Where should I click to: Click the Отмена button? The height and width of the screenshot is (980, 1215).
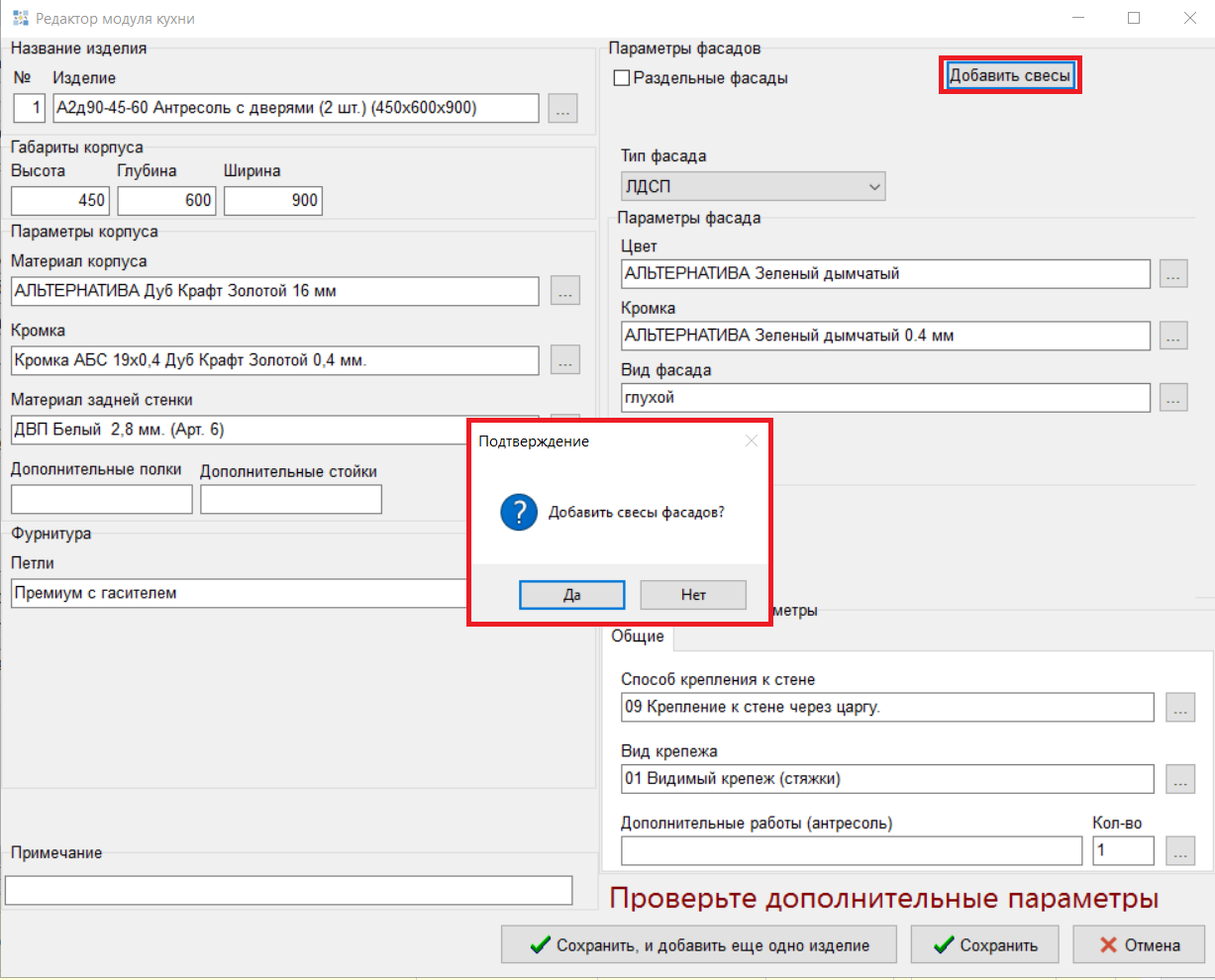[x=1139, y=945]
